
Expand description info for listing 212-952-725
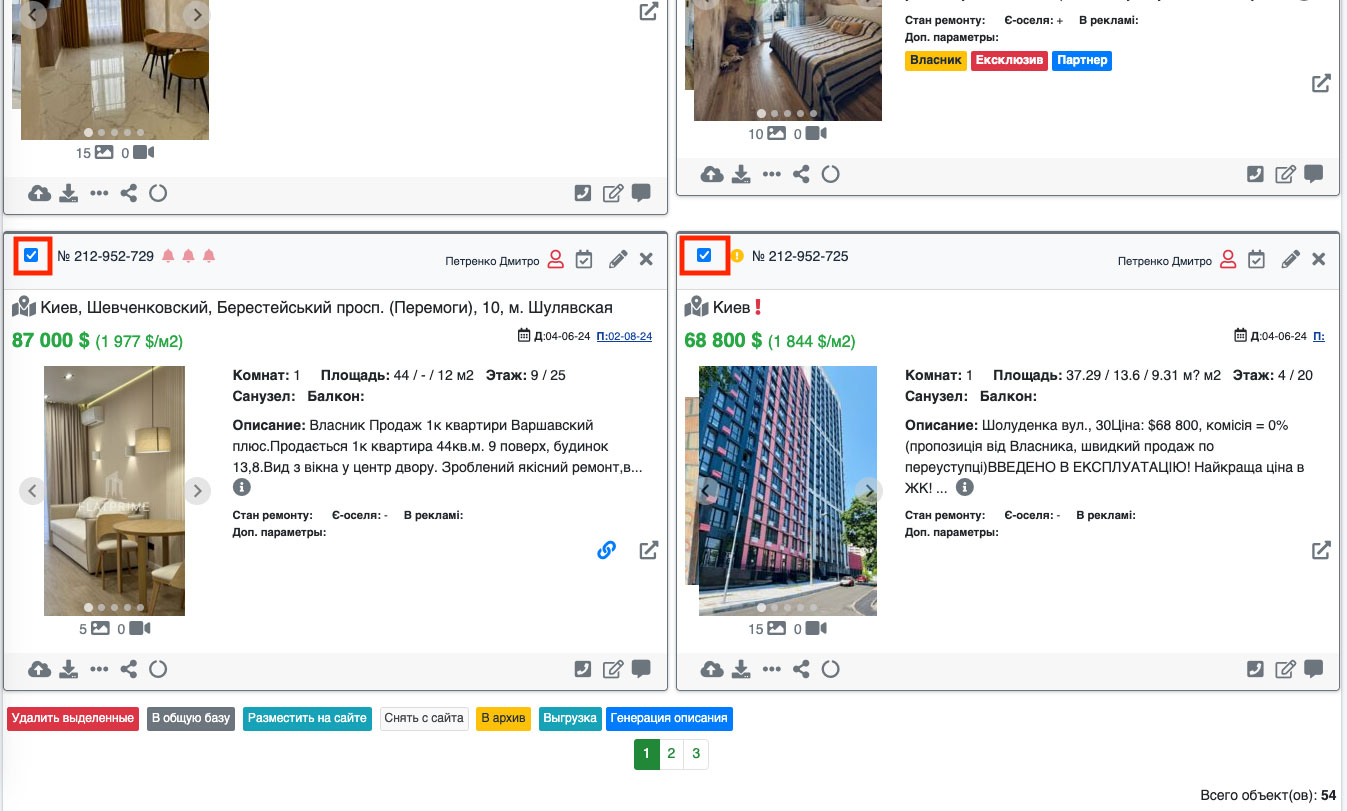point(964,488)
